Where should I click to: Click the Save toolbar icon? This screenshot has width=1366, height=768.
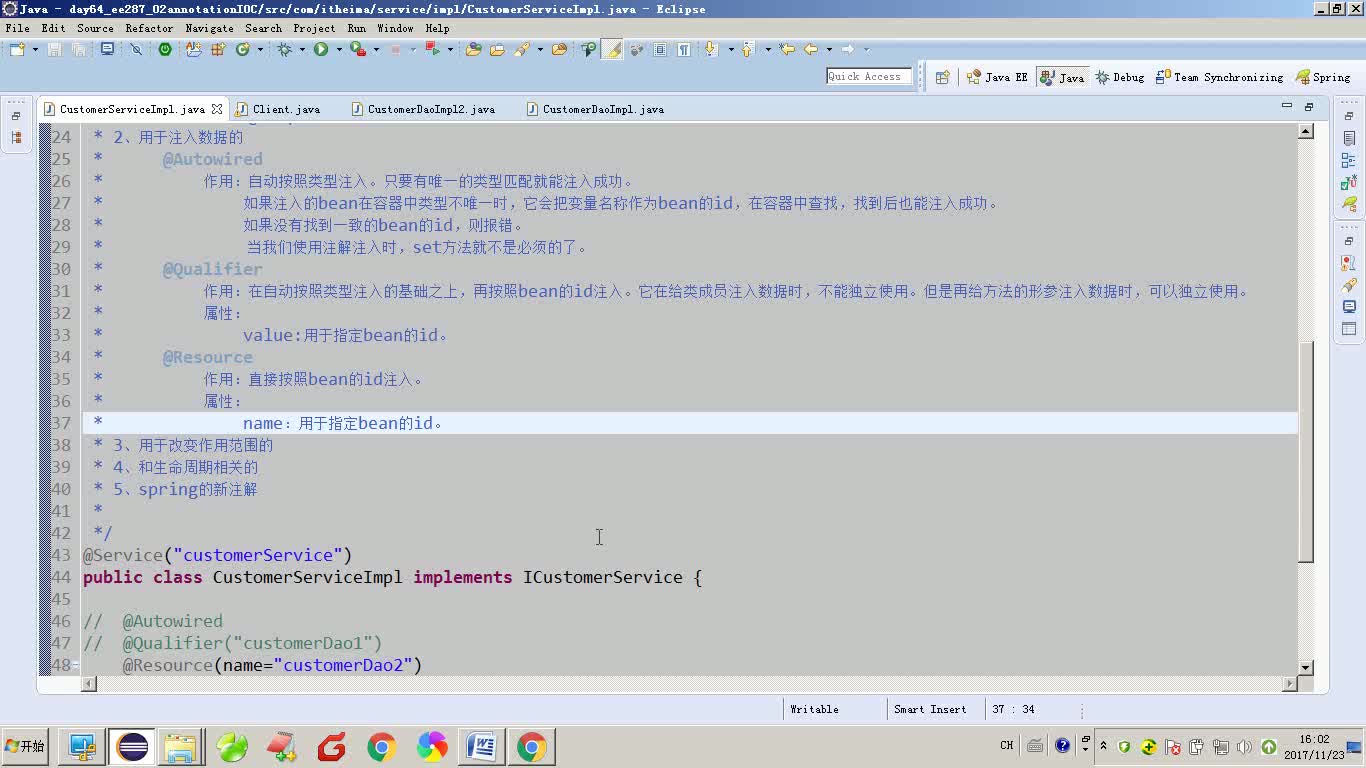tap(55, 49)
